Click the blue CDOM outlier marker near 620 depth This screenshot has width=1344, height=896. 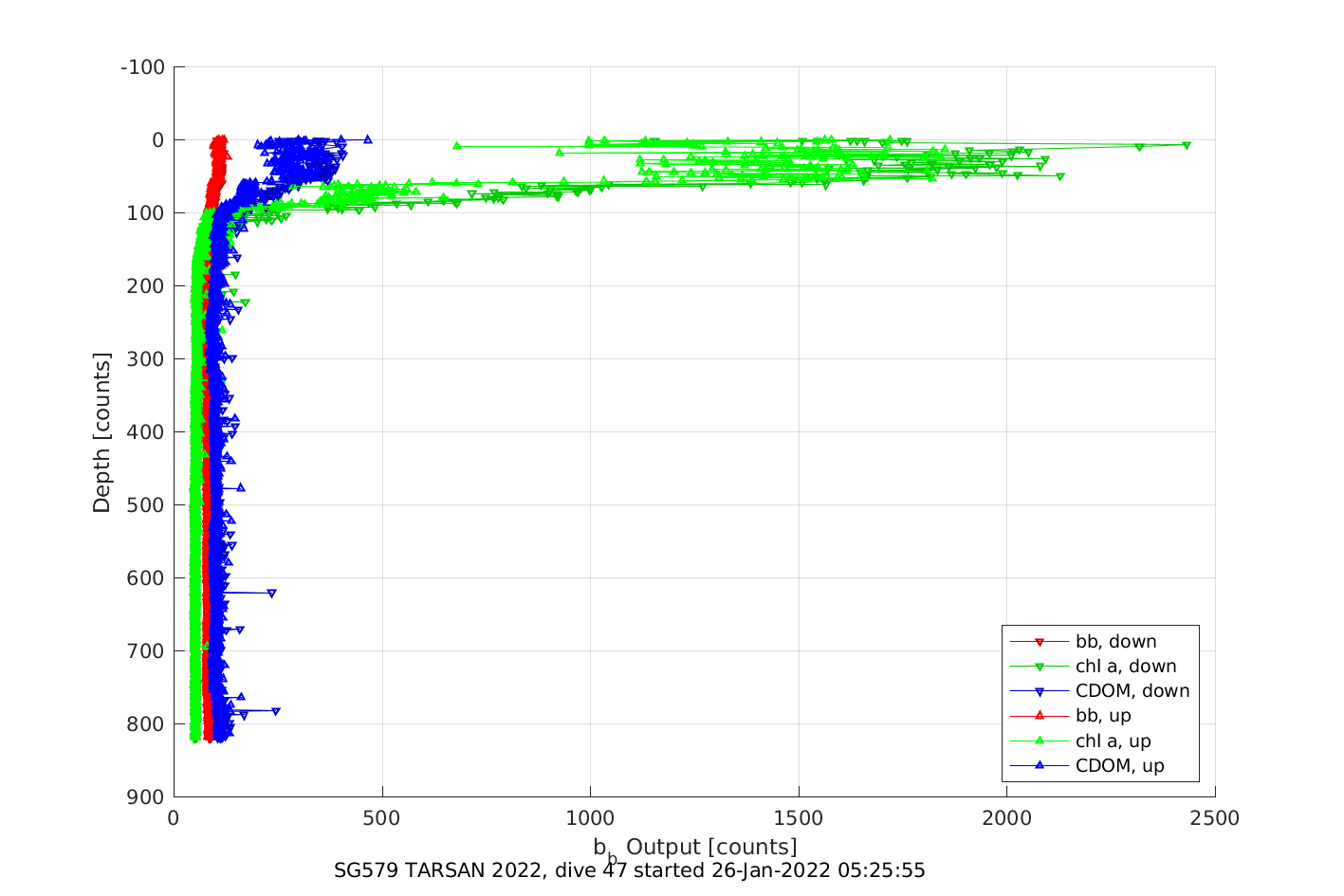click(272, 593)
